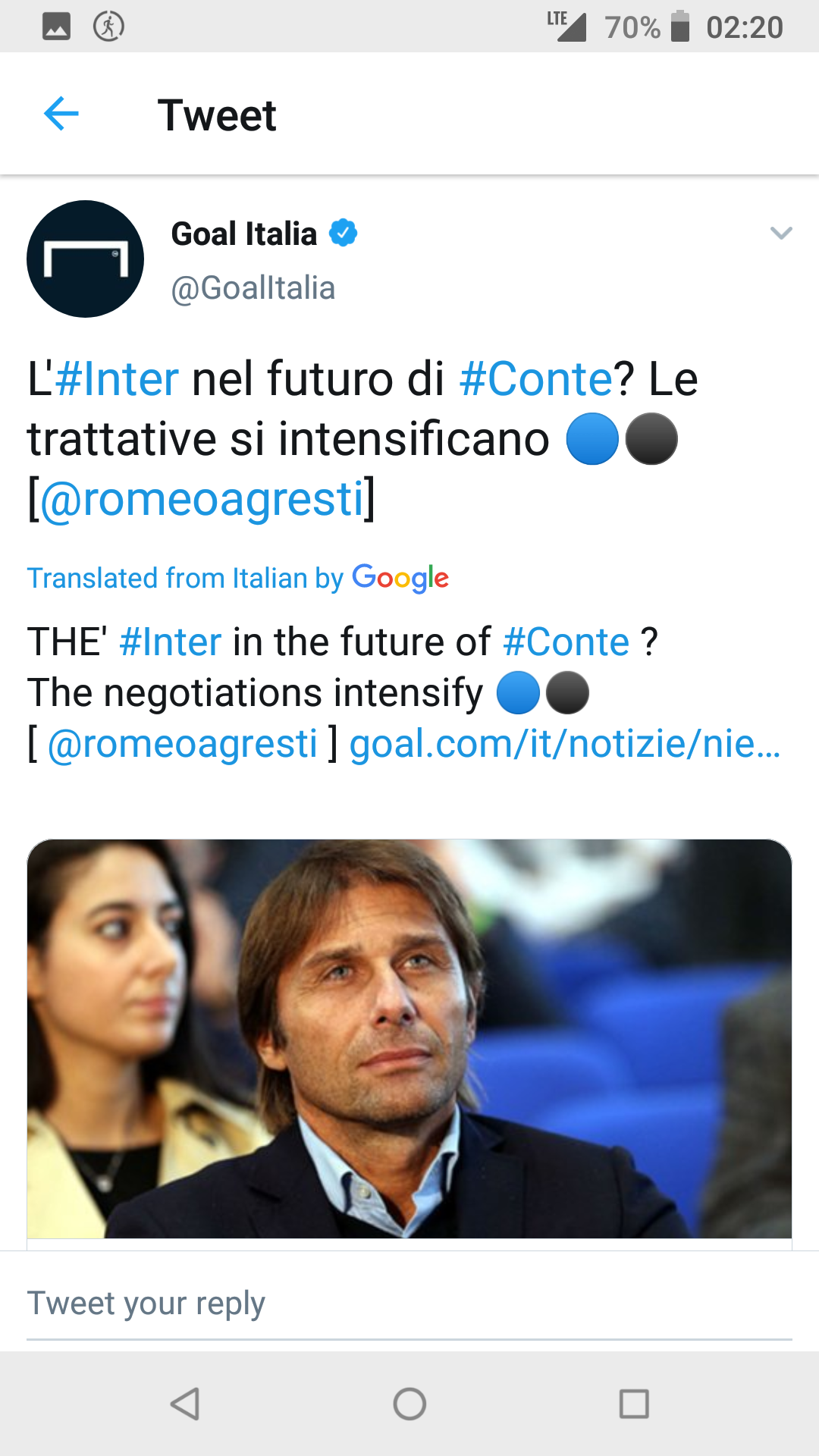Image resolution: width=819 pixels, height=1456 pixels.
Task: Expand the tweet options chevron
Action: click(780, 233)
